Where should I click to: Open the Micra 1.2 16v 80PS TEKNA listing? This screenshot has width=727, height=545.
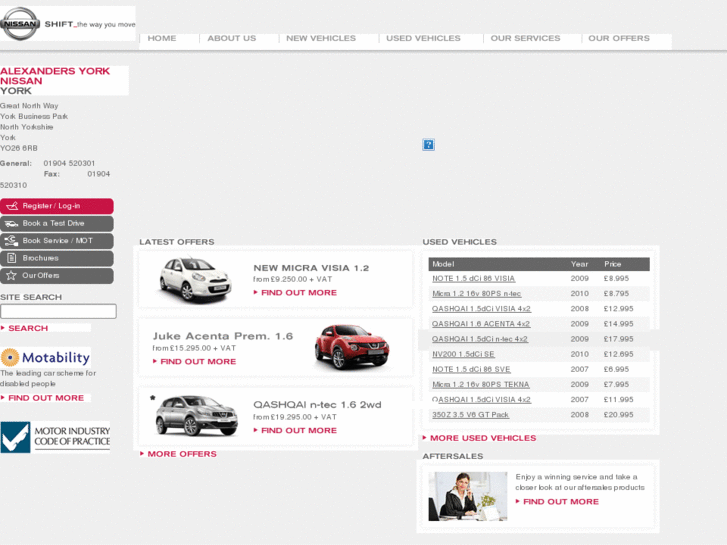tap(480, 385)
